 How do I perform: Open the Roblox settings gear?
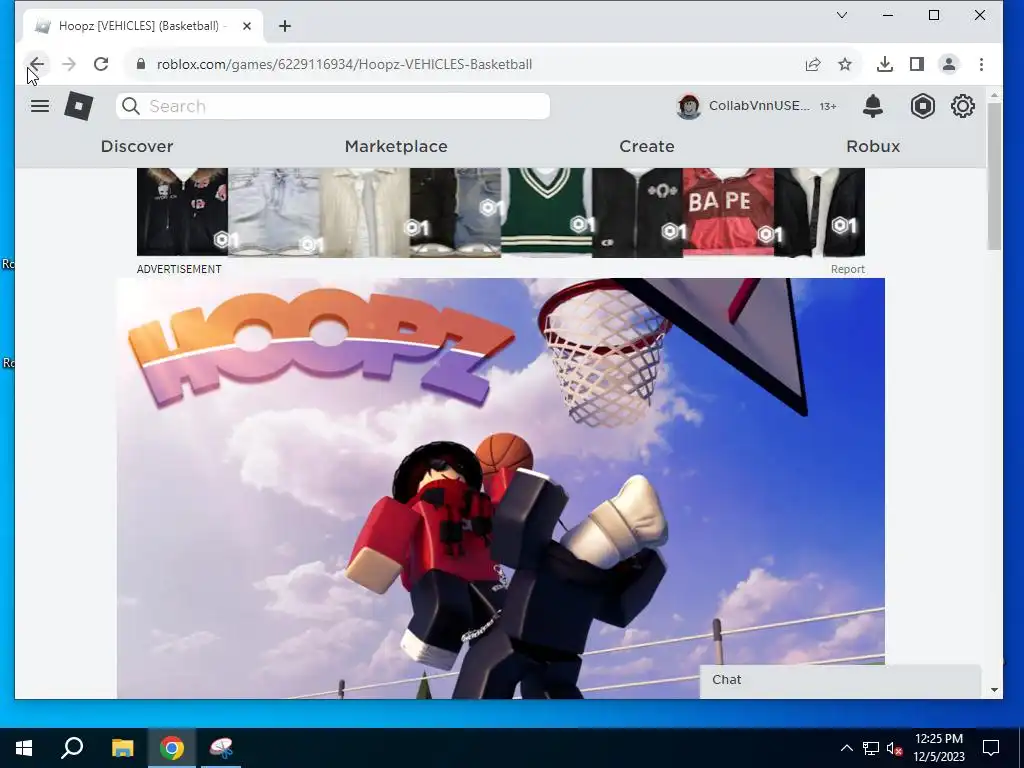pos(963,106)
